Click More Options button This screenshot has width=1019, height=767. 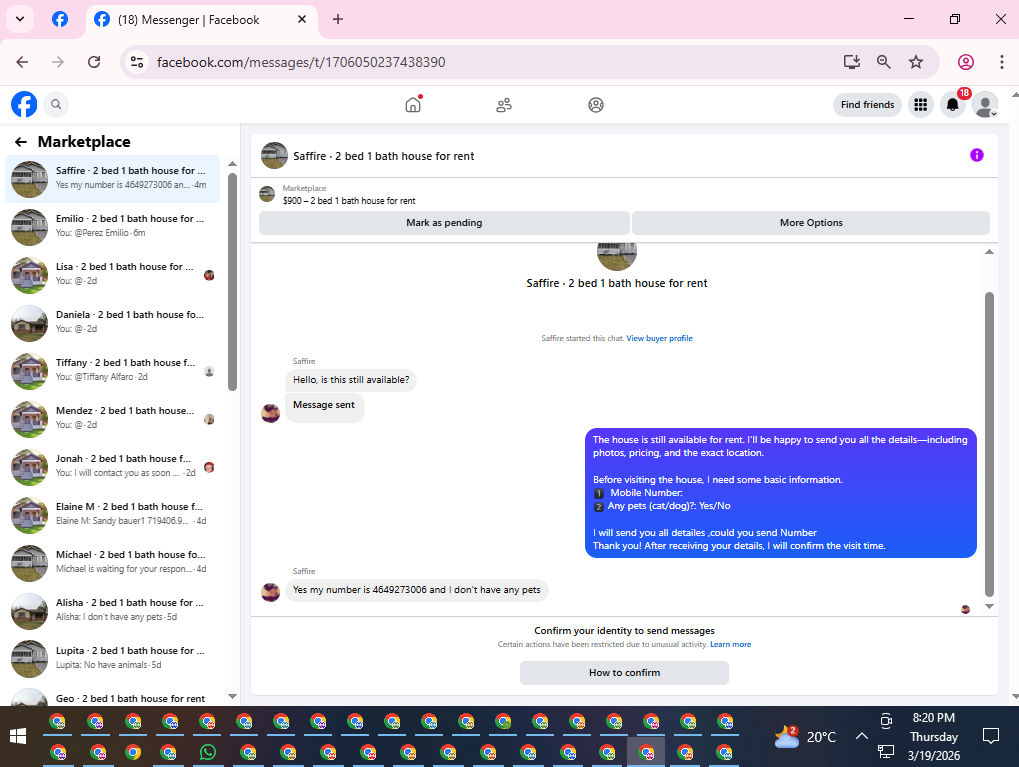pyautogui.click(x=811, y=222)
